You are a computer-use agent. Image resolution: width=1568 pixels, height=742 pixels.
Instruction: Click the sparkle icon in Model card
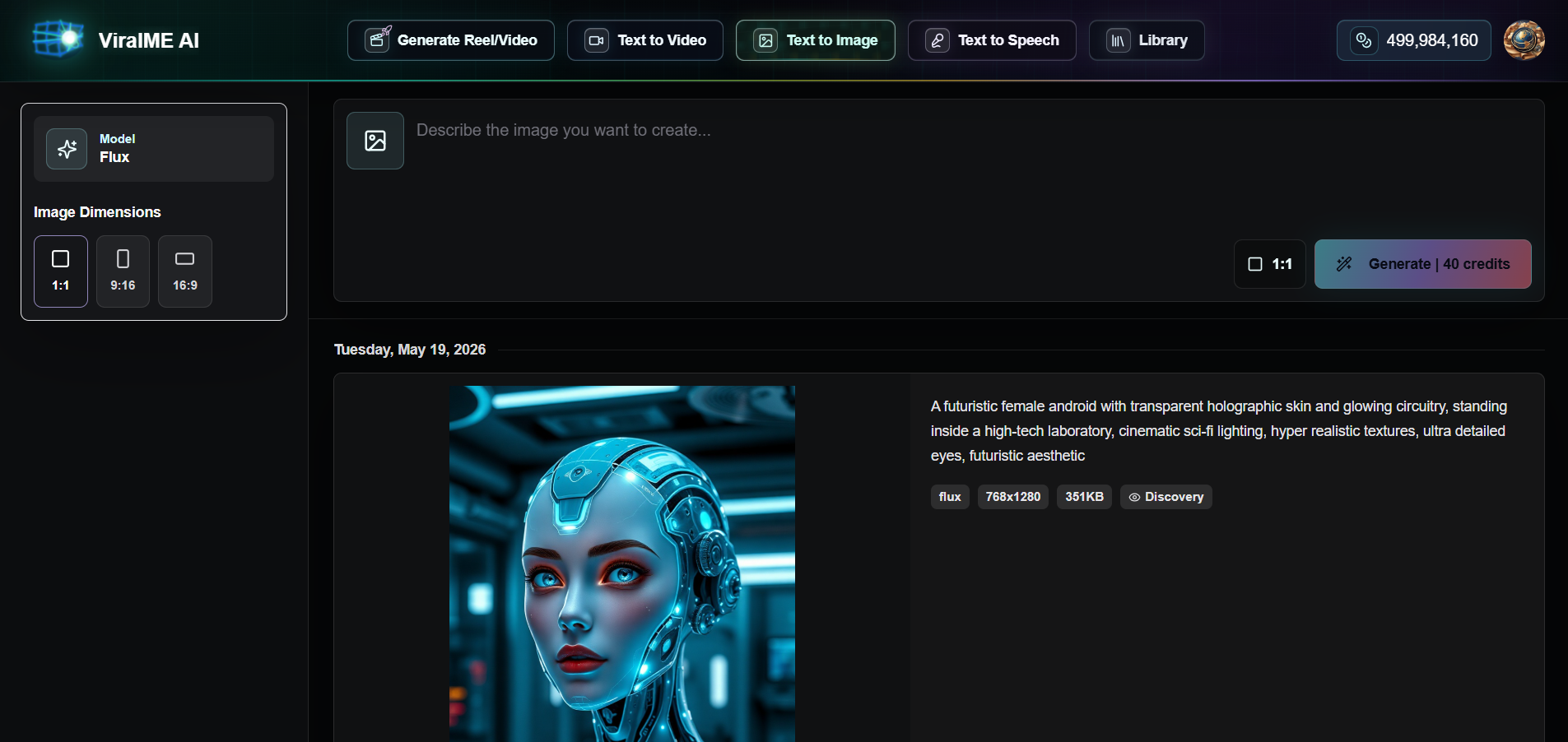pos(67,149)
